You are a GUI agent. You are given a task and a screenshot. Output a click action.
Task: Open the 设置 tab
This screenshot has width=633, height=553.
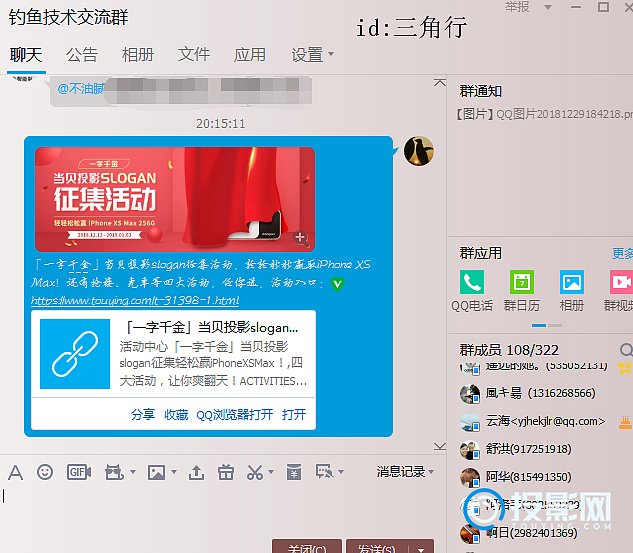coord(307,54)
